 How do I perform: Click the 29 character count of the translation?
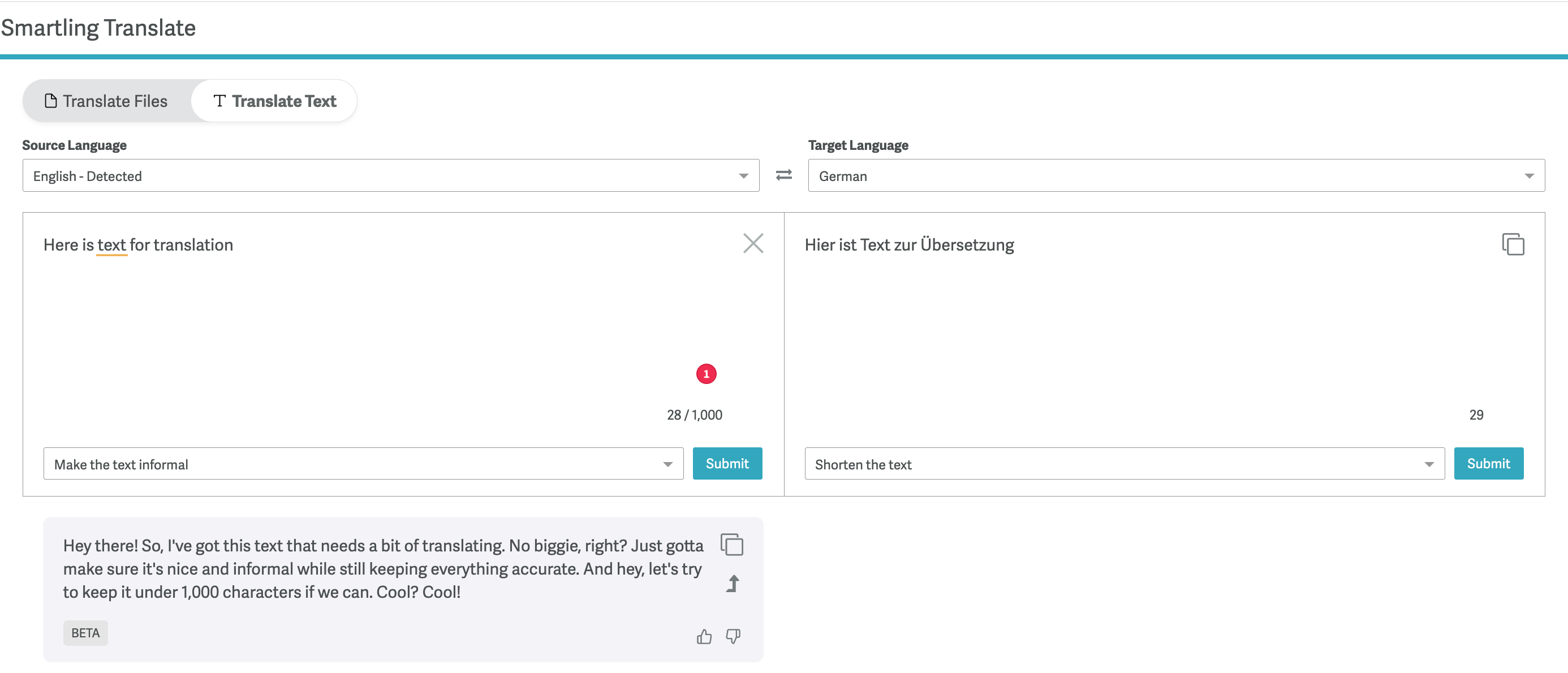tap(1476, 415)
